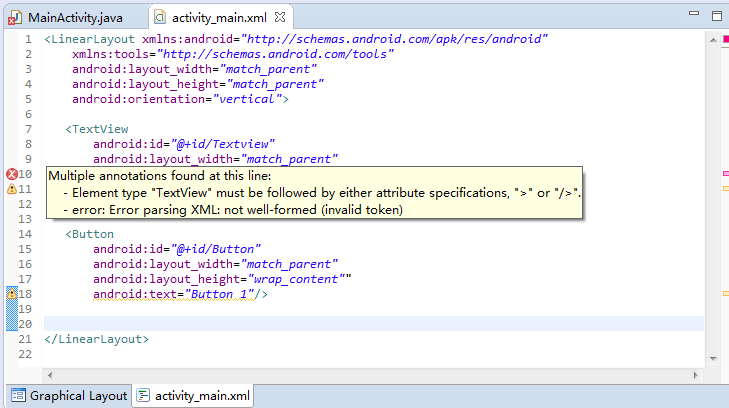Switch to the MainActivity.java tab

pyautogui.click(x=66, y=18)
